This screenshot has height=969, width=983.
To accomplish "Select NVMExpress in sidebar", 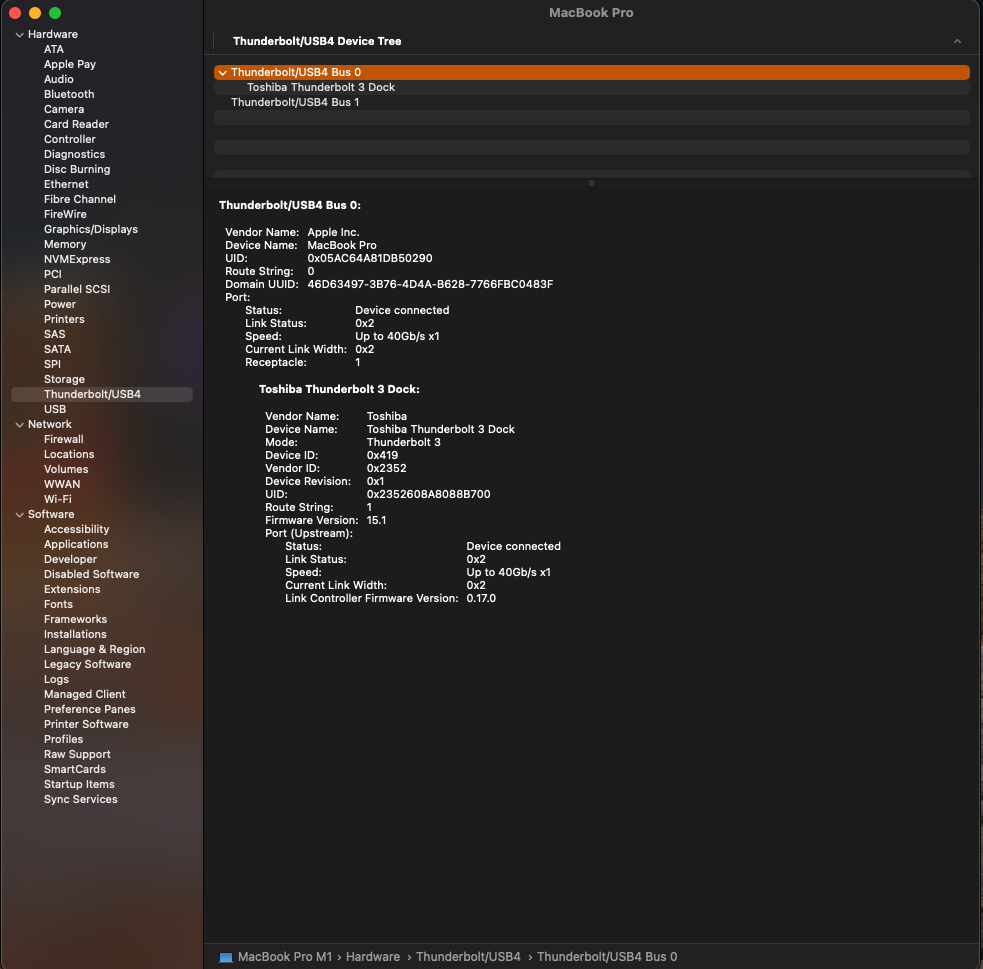I will [77, 259].
